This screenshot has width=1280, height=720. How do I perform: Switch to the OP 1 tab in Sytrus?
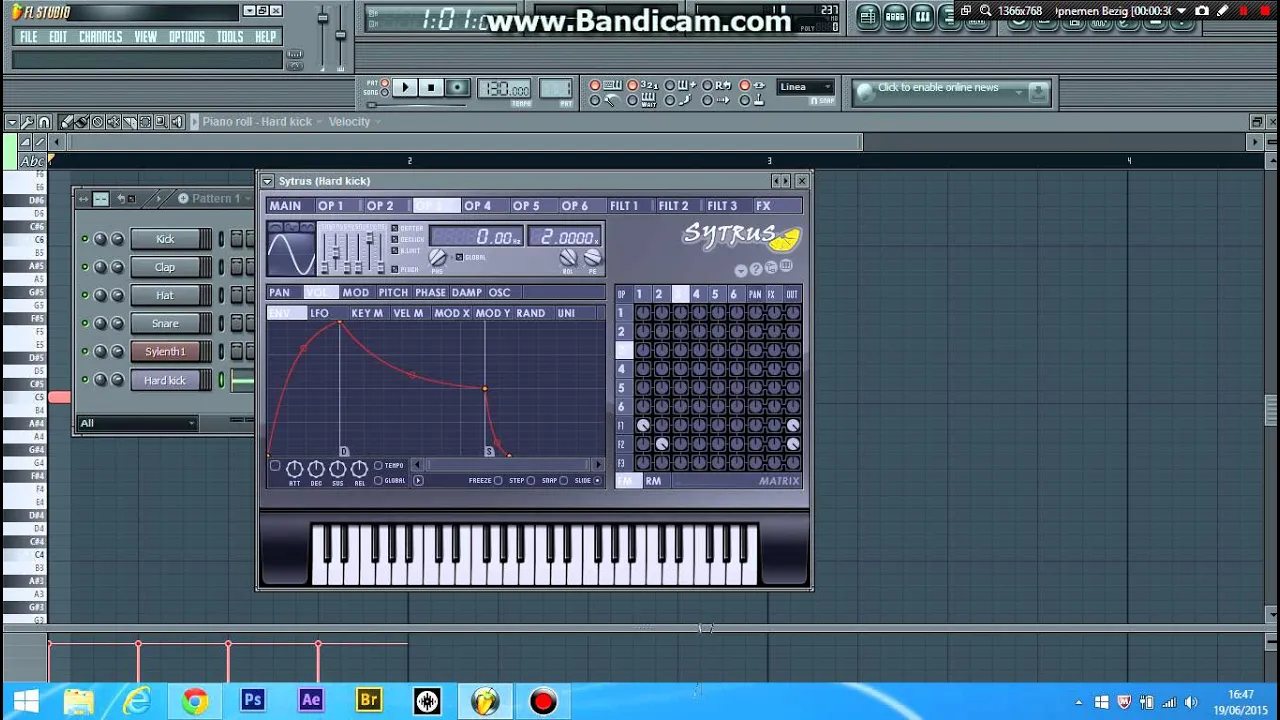click(x=330, y=206)
